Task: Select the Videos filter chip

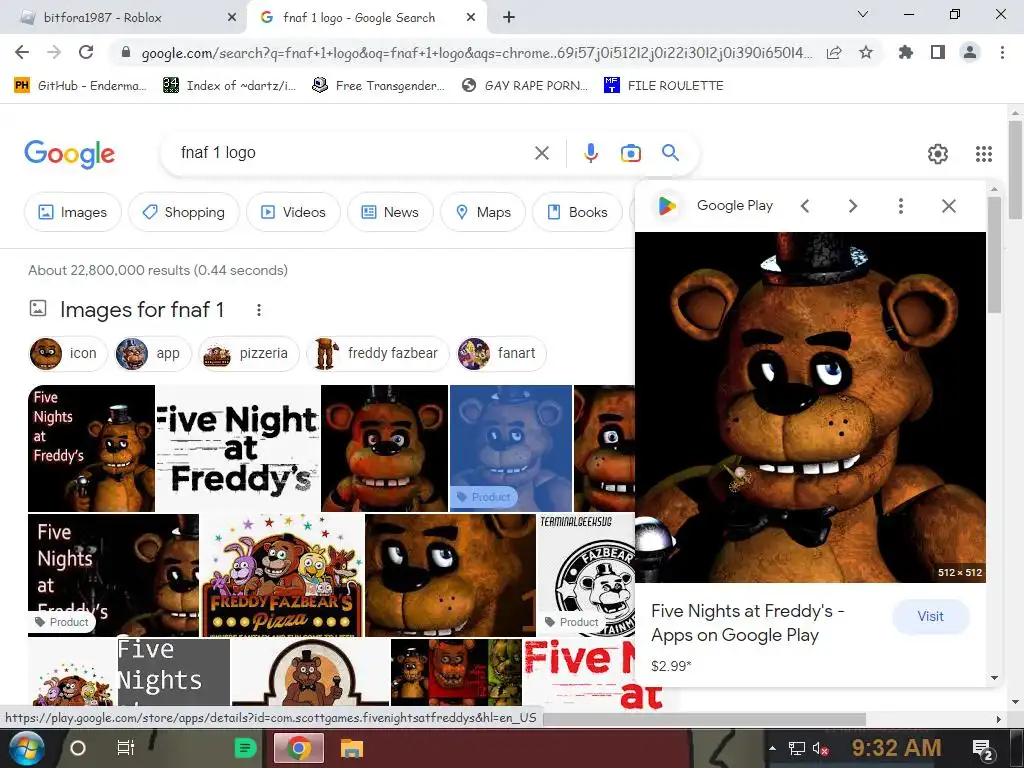Action: 293,212
